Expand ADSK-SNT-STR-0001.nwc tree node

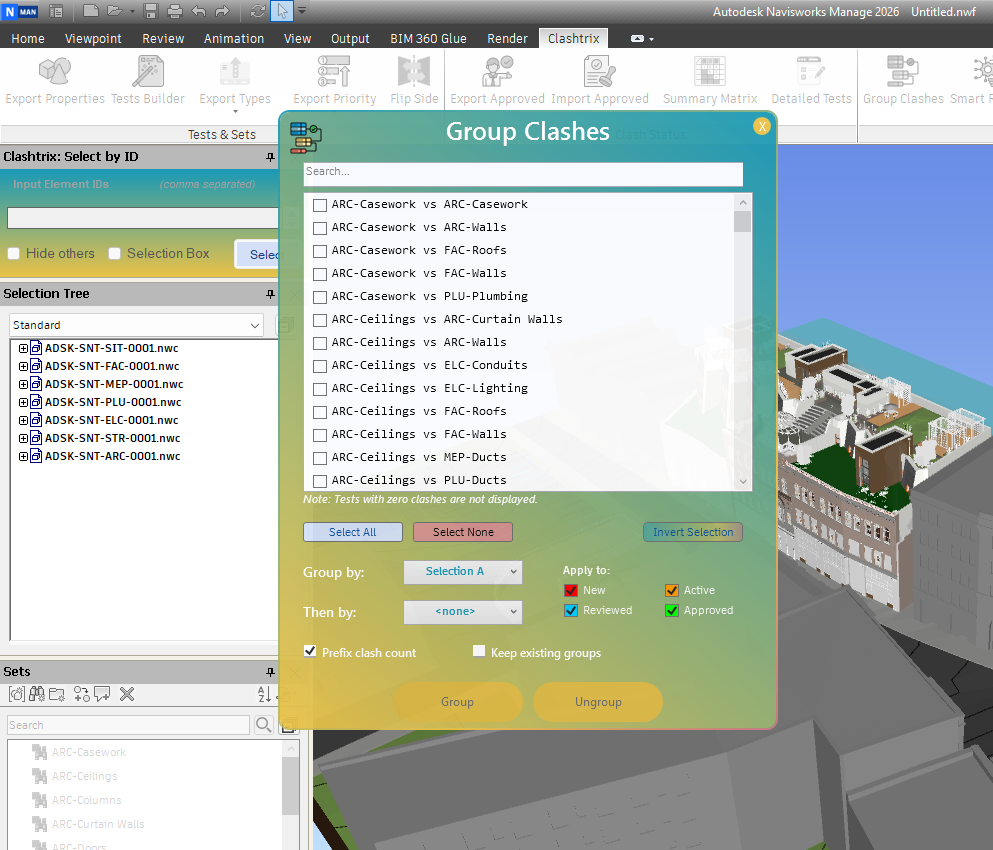[x=24, y=438]
